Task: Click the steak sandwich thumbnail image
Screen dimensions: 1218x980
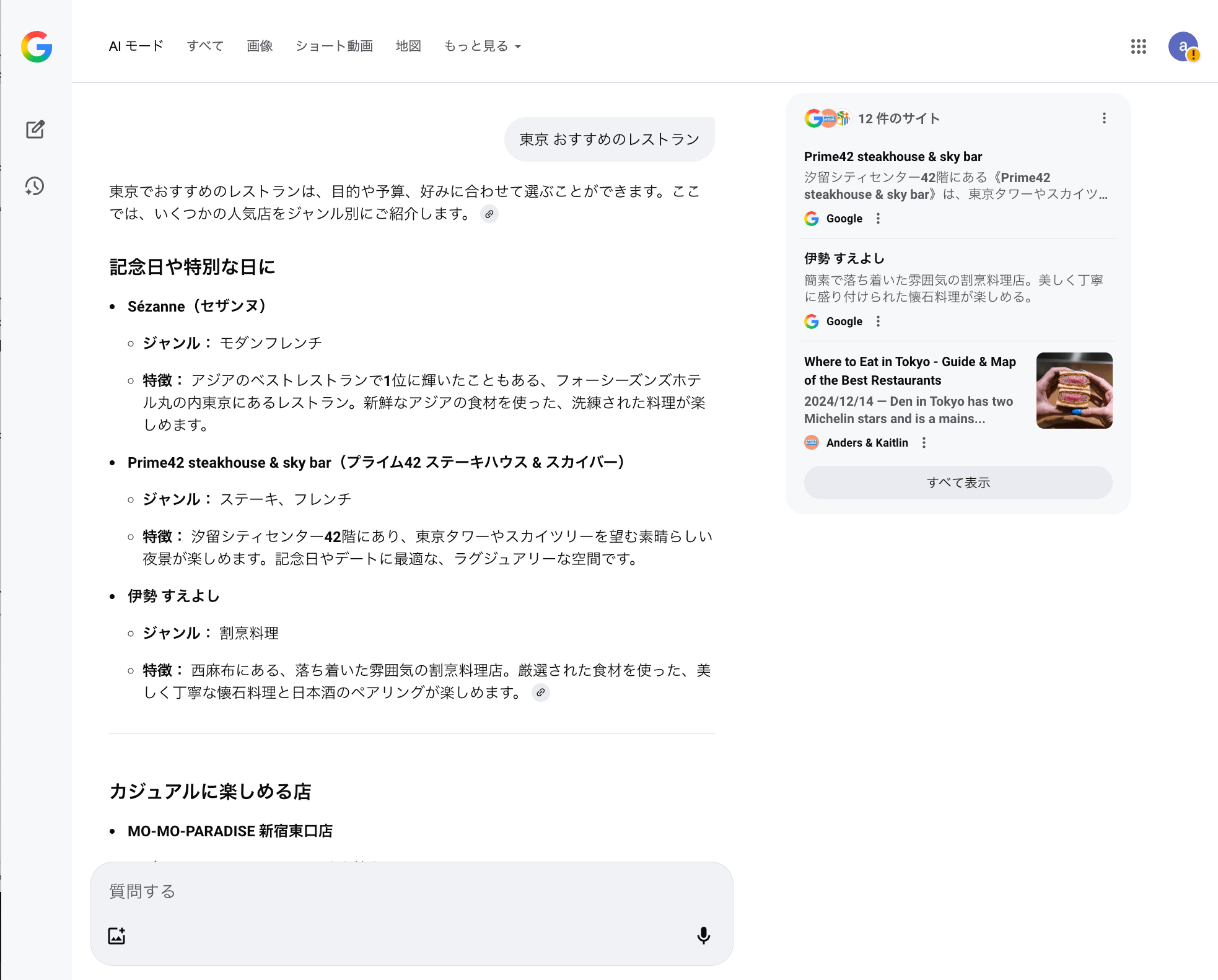Action: pyautogui.click(x=1074, y=390)
